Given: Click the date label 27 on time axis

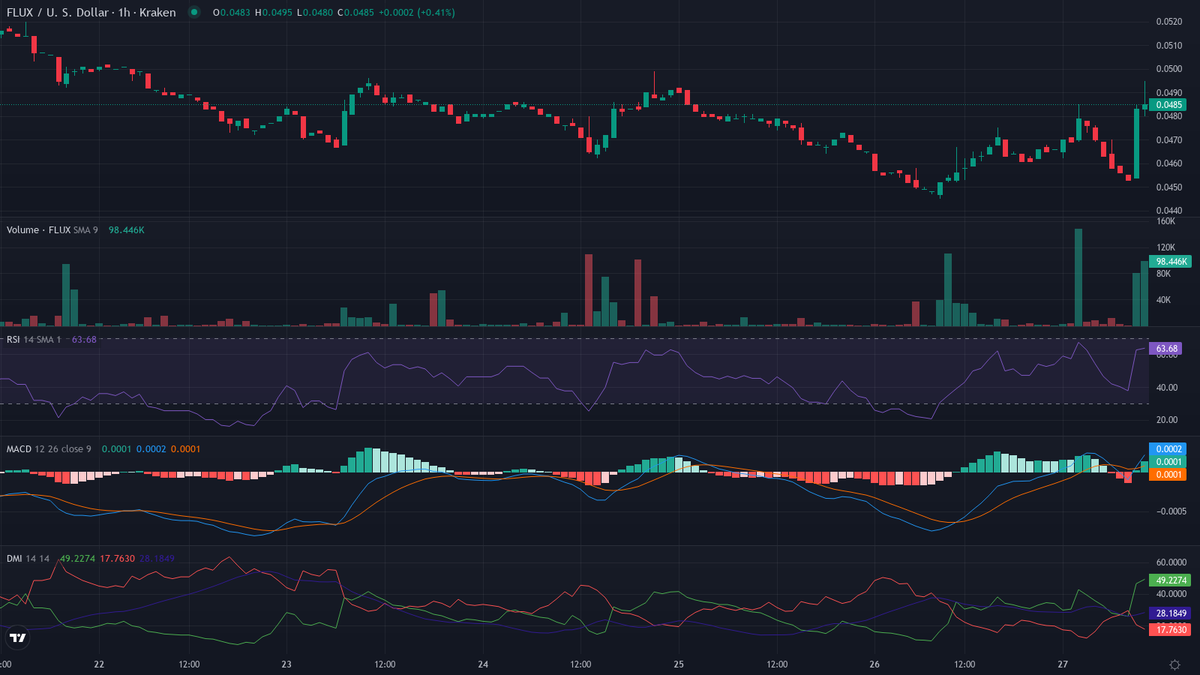Looking at the screenshot, I should (1063, 664).
